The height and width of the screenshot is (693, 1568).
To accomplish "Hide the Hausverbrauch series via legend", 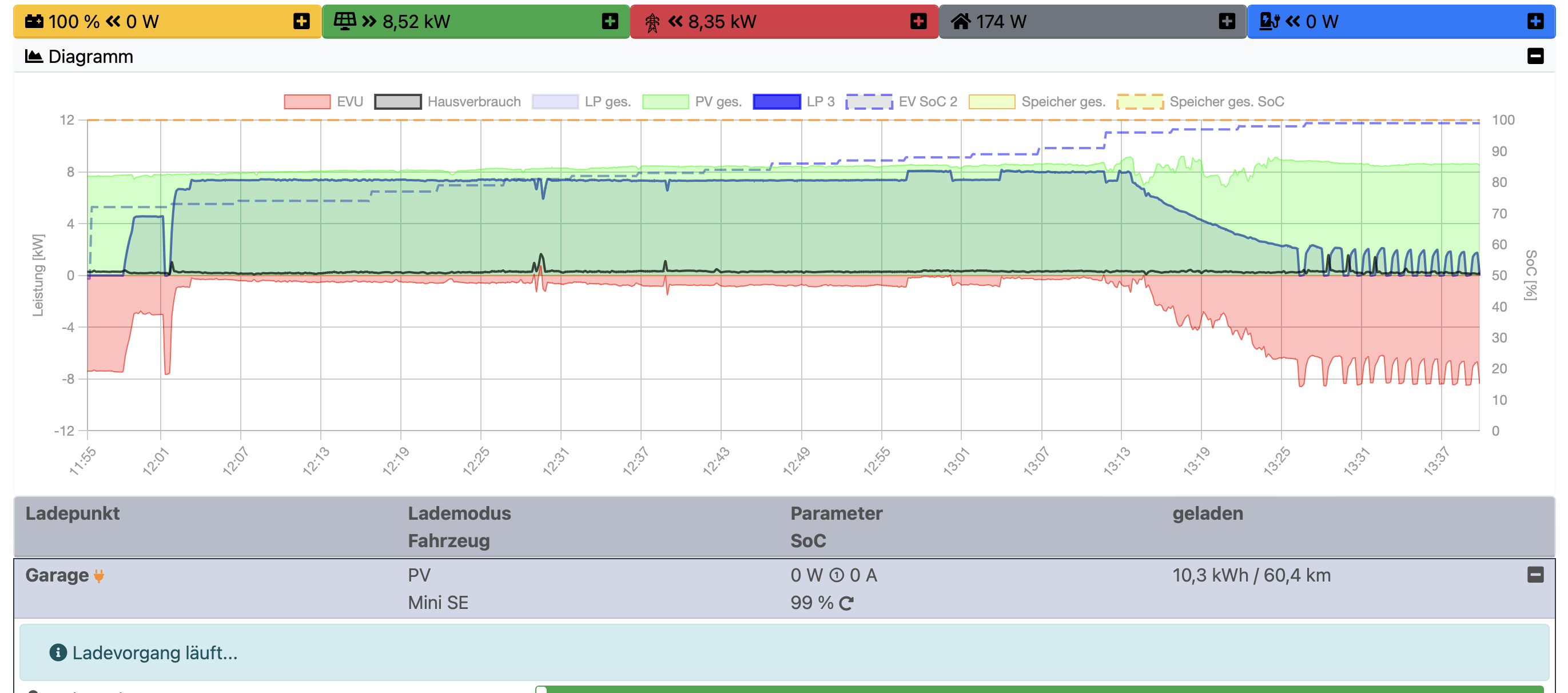I will coord(397,102).
